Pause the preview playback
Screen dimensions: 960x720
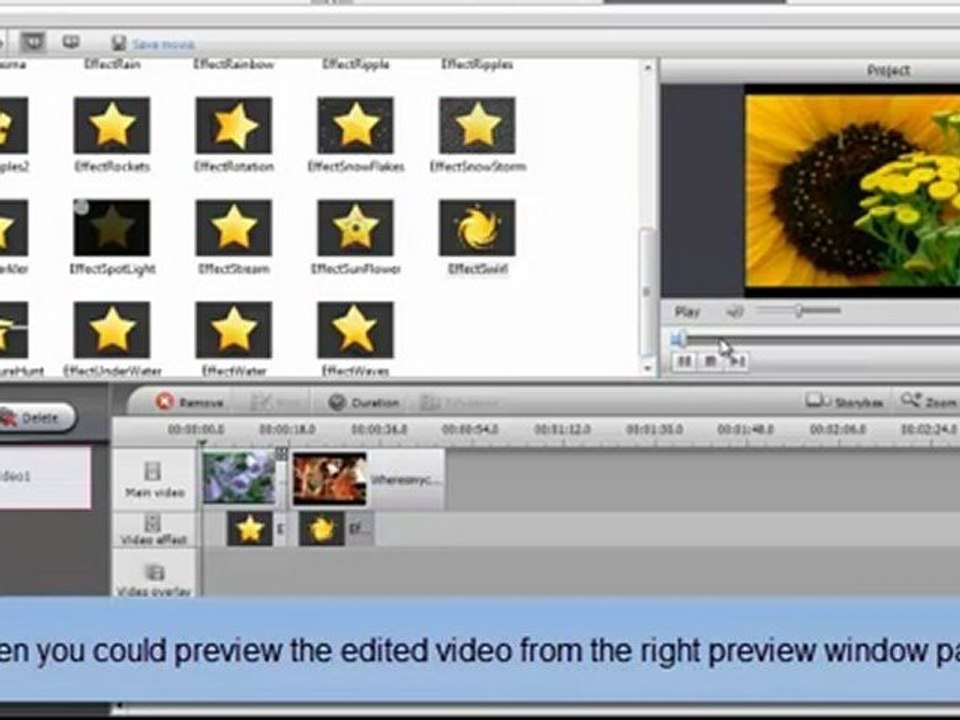[x=684, y=362]
